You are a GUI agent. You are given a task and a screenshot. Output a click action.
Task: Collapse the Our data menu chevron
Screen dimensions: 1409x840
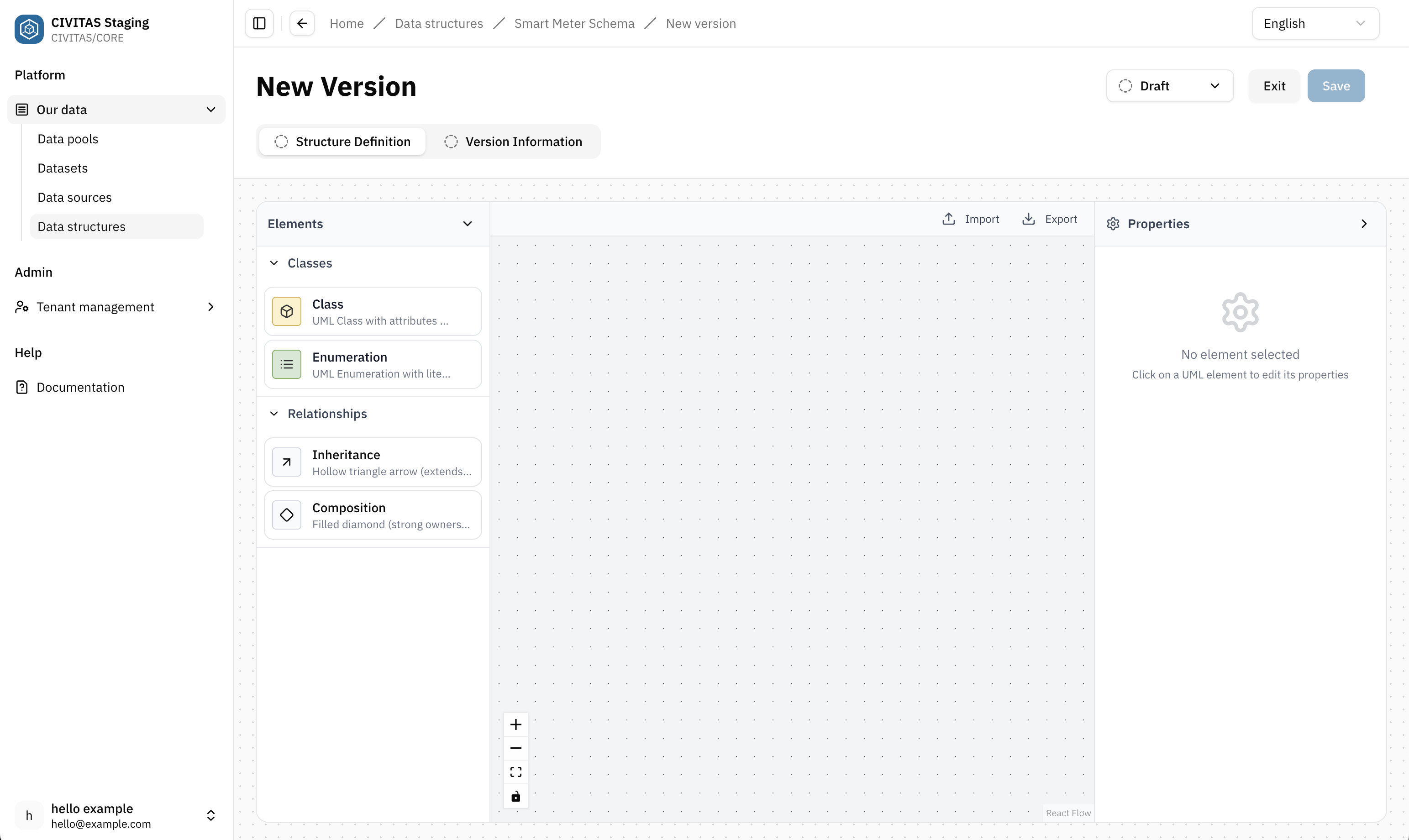[210, 109]
